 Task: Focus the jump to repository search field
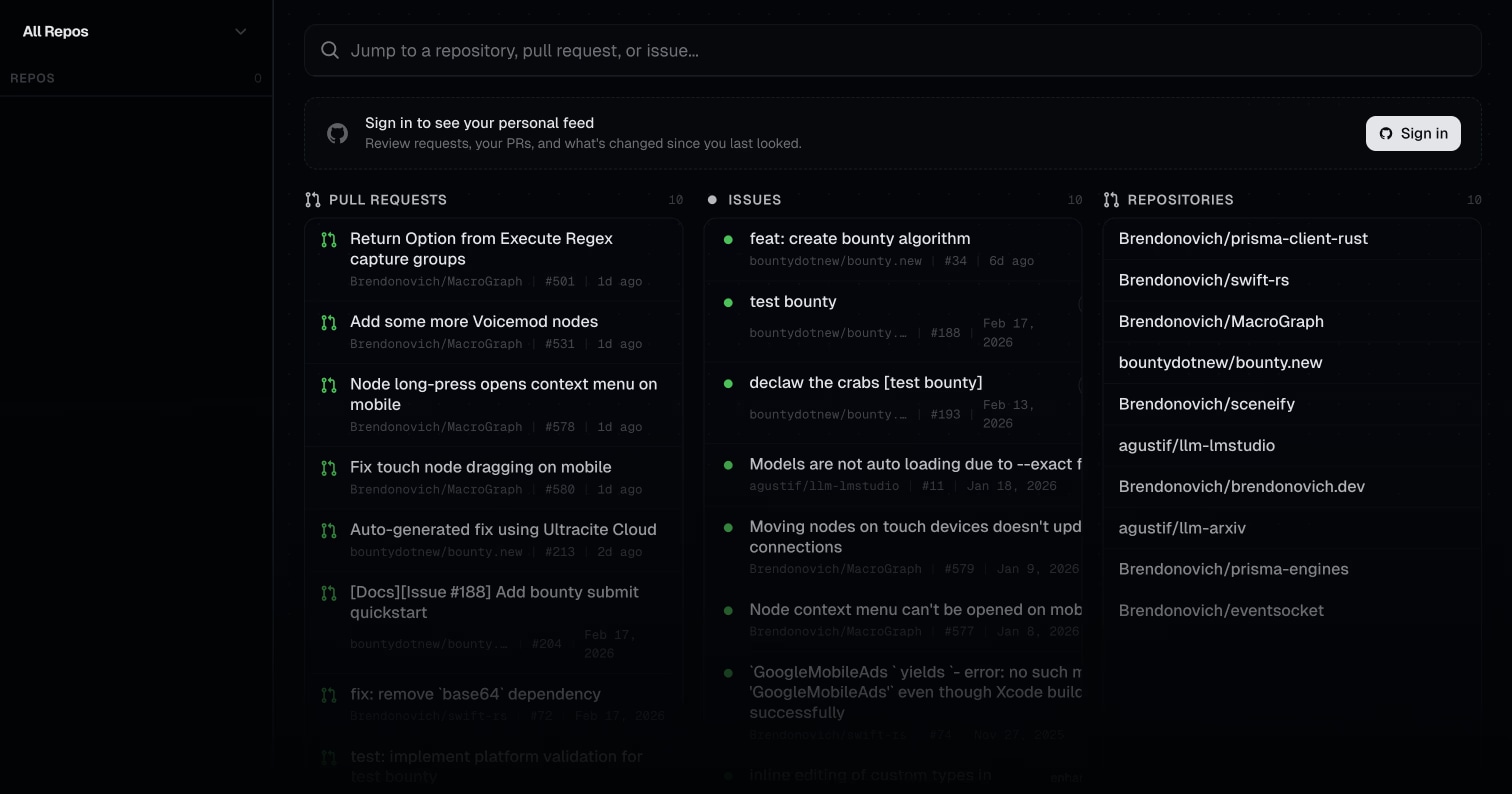click(892, 50)
